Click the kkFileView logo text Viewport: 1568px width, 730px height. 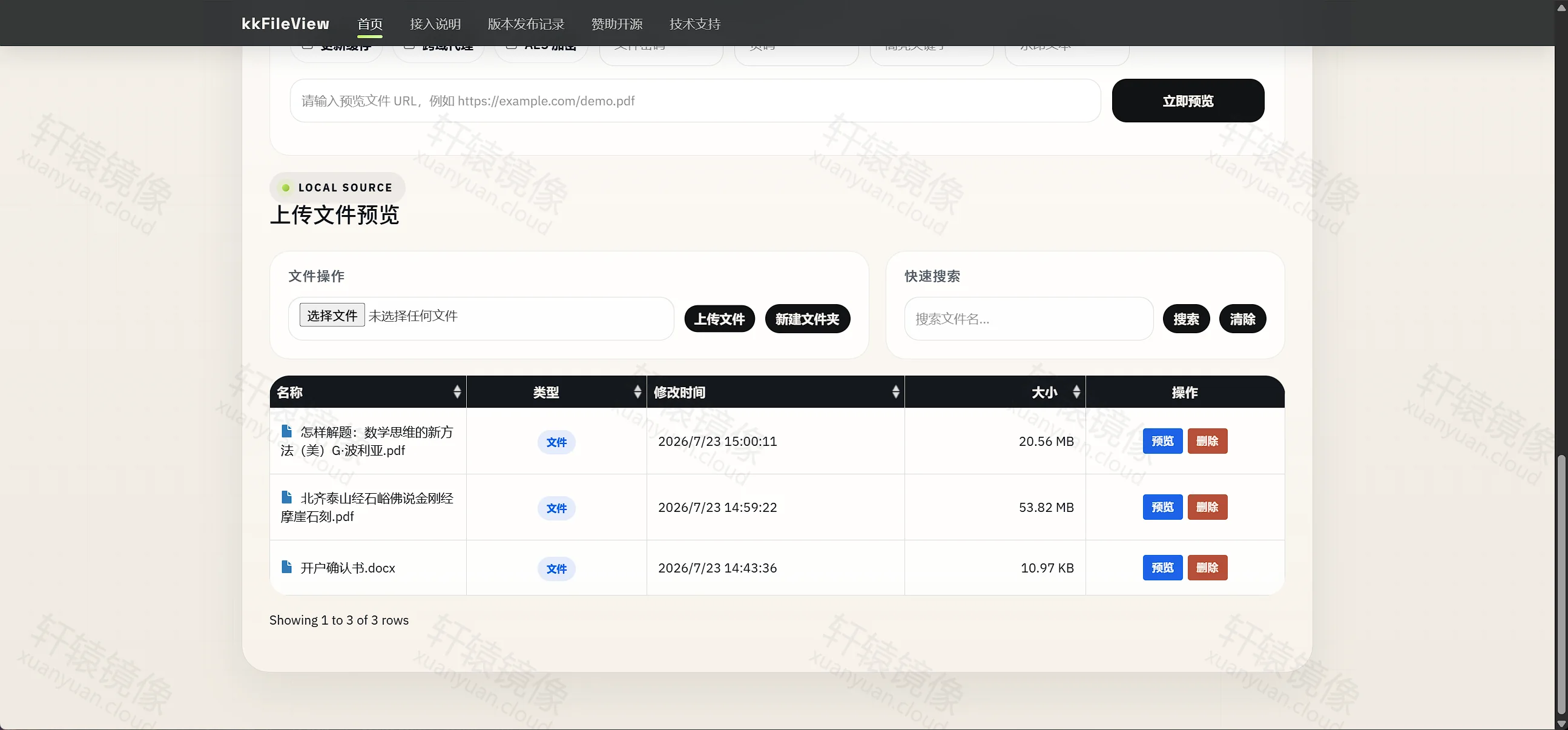(286, 24)
